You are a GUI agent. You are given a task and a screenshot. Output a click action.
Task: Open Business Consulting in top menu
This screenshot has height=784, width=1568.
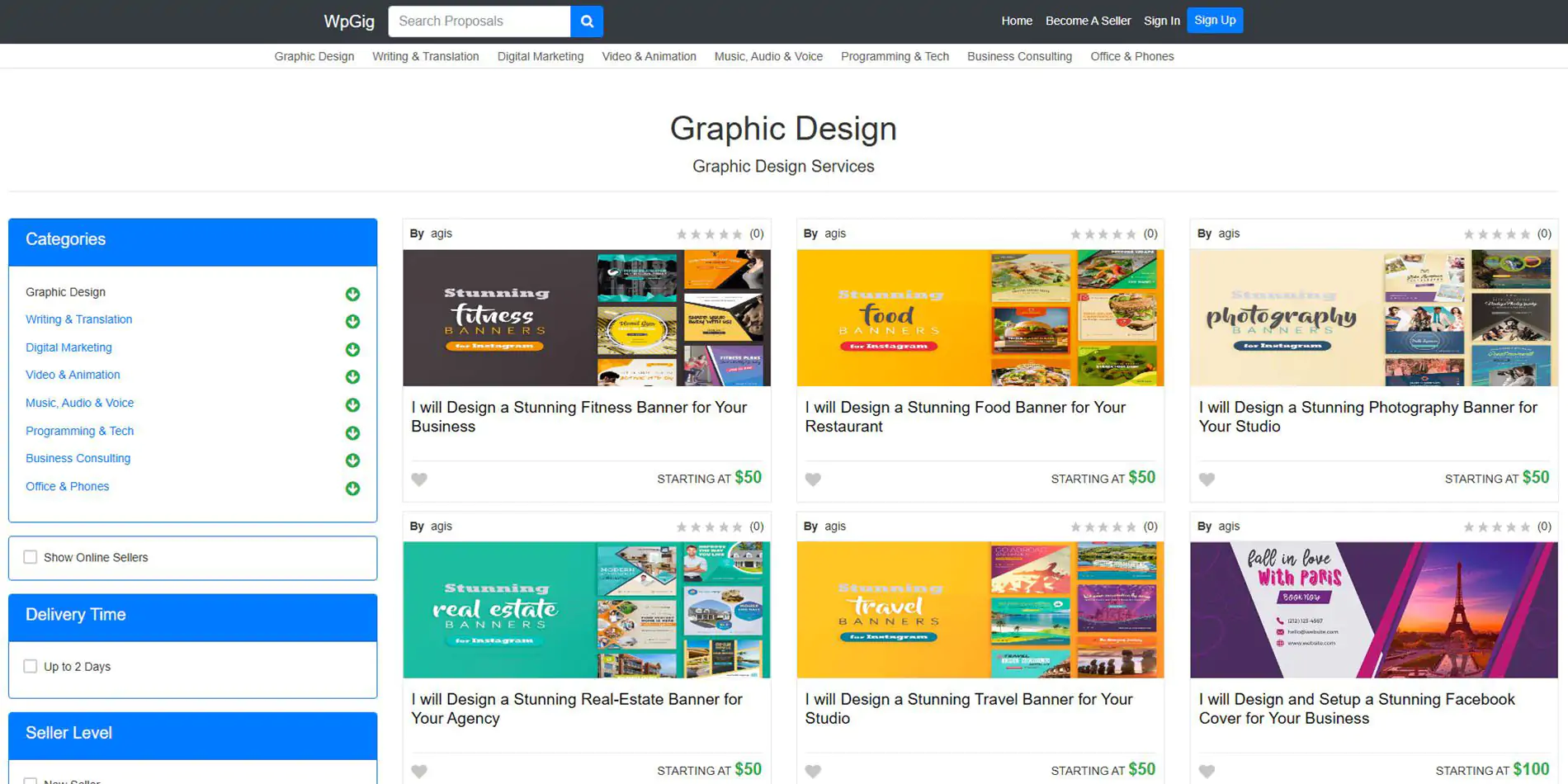[1019, 56]
